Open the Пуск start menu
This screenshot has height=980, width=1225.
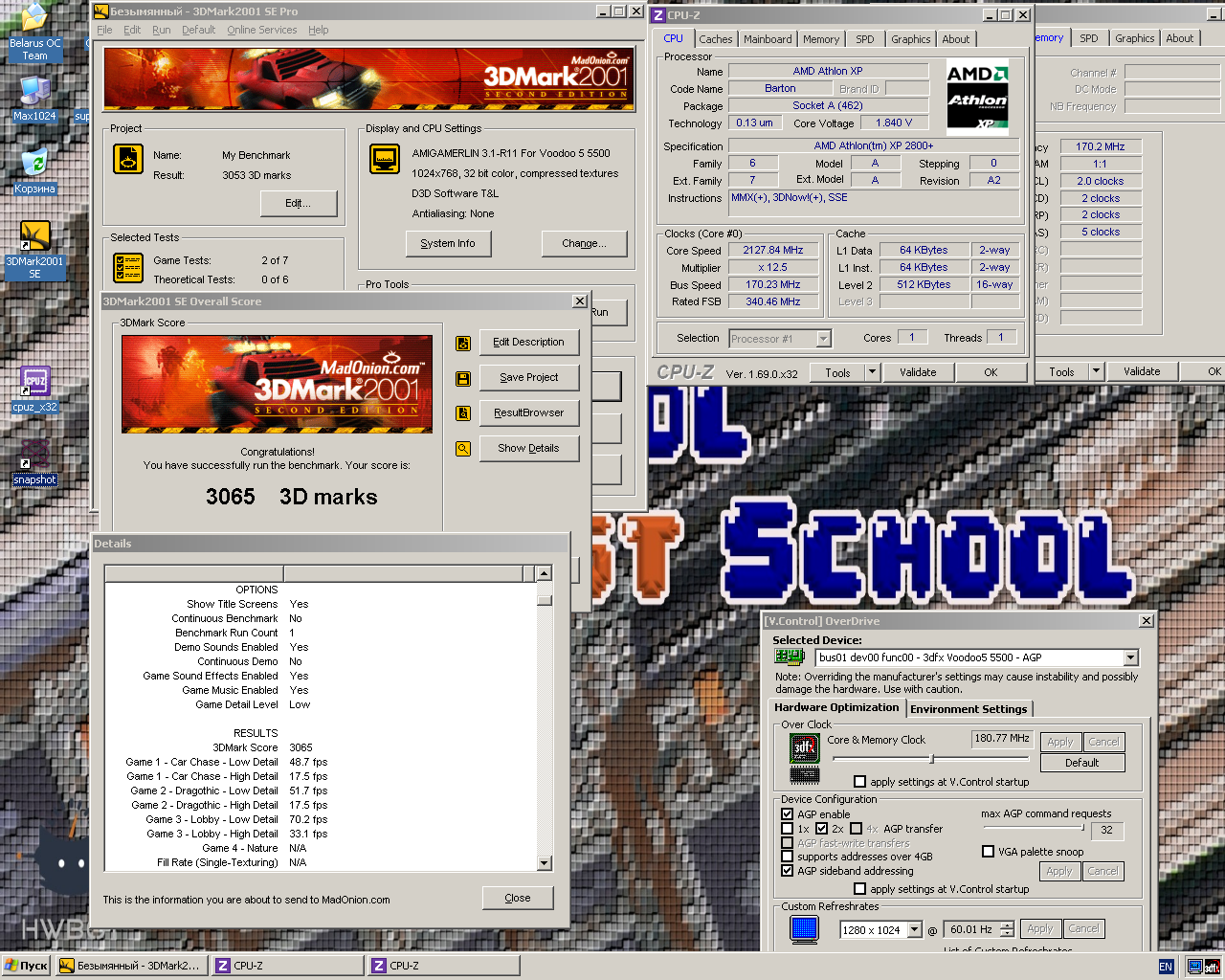tap(26, 966)
